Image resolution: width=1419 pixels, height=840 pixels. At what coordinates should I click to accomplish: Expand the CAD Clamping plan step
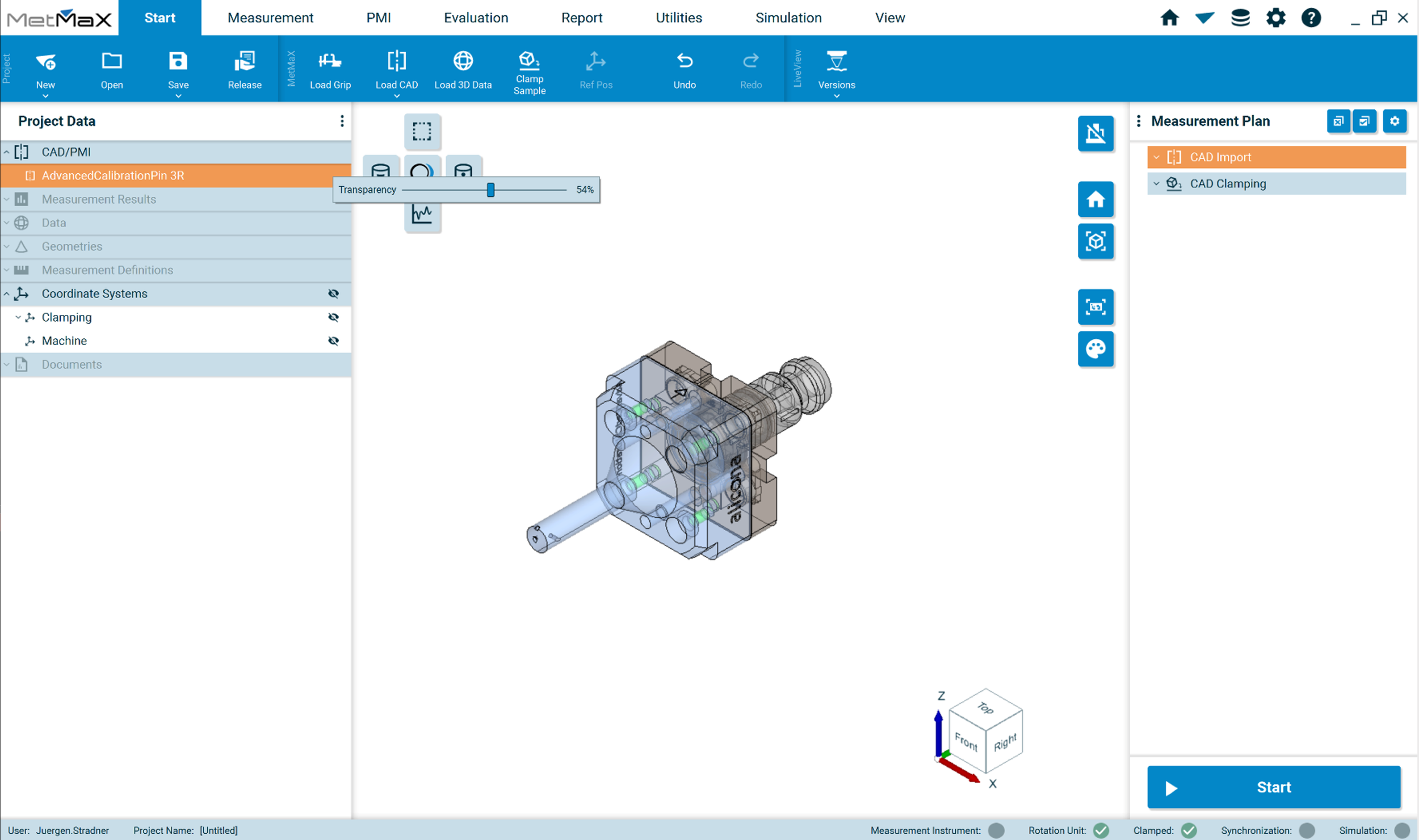pos(1156,183)
